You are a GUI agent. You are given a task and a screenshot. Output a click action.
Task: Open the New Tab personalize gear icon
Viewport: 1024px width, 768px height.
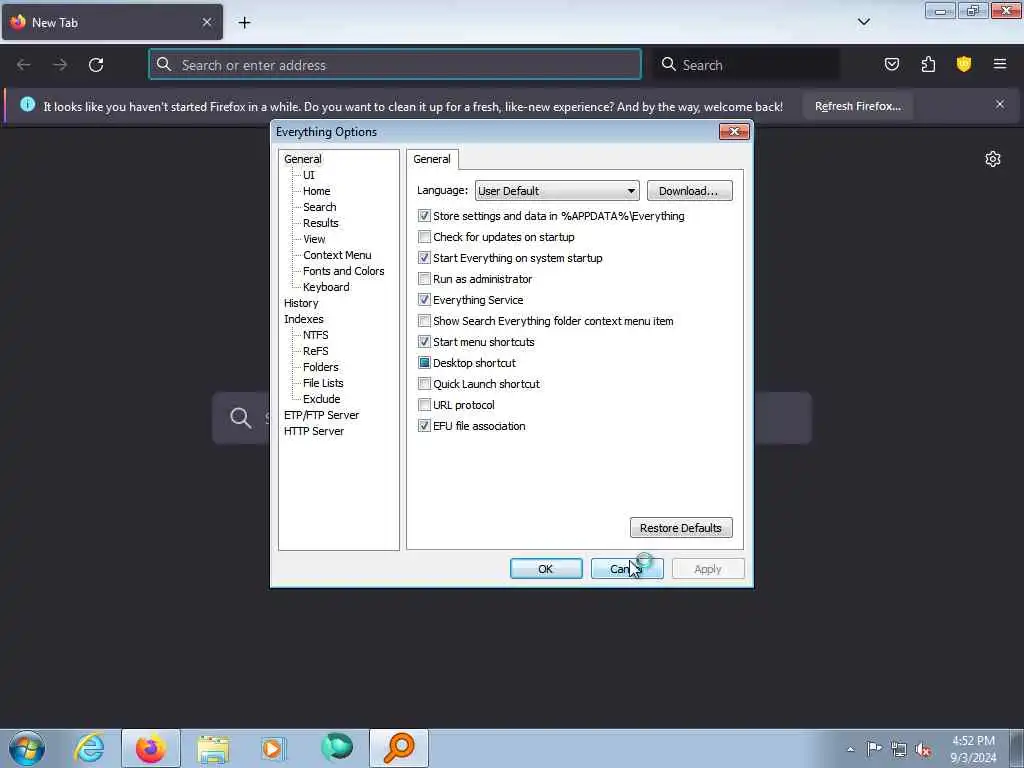tap(993, 159)
